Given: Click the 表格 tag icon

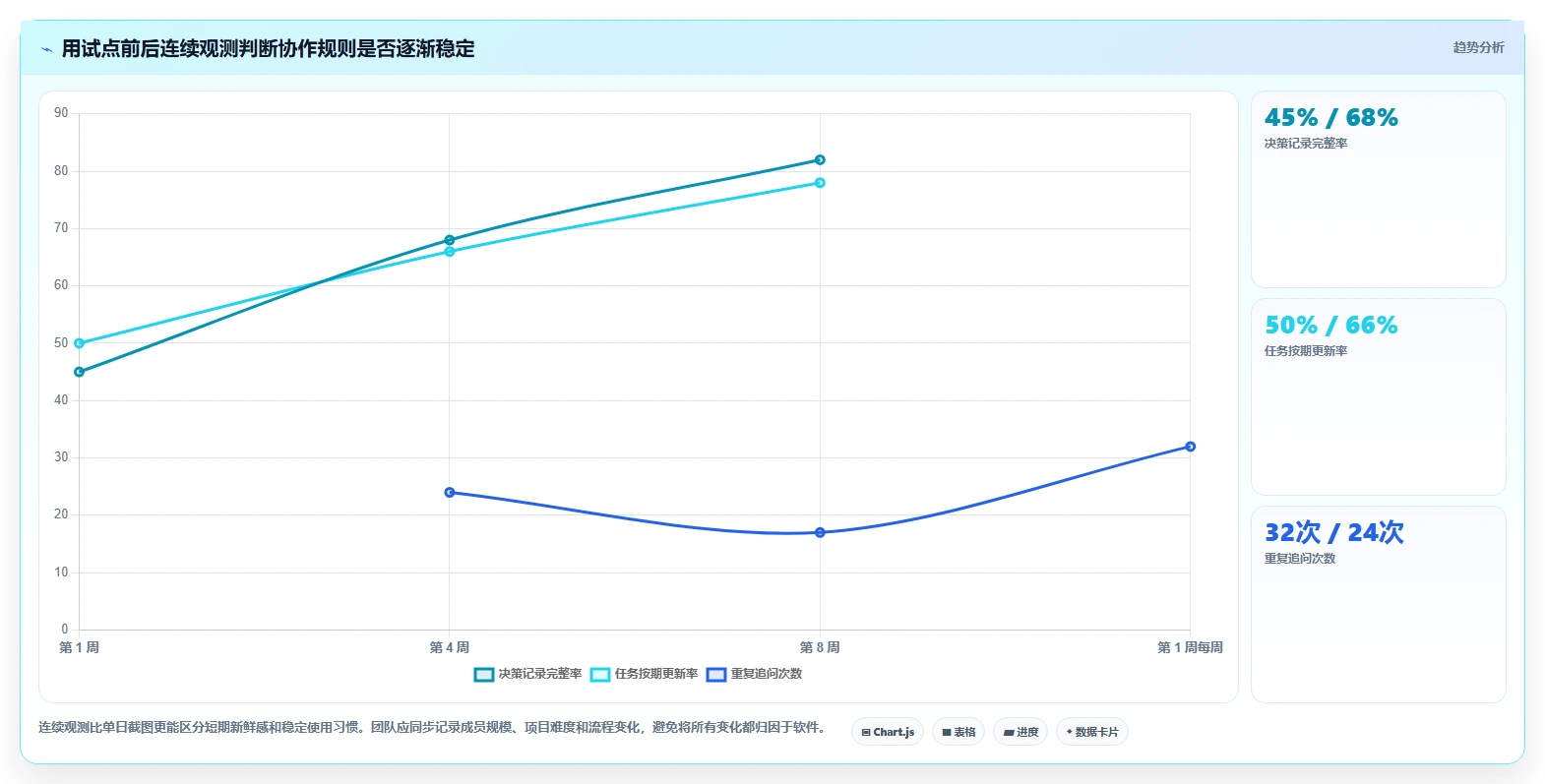Looking at the screenshot, I should [x=947, y=733].
